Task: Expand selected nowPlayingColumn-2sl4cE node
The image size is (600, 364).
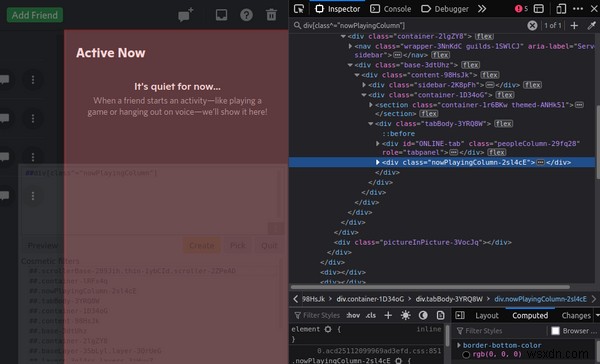Action: point(378,162)
